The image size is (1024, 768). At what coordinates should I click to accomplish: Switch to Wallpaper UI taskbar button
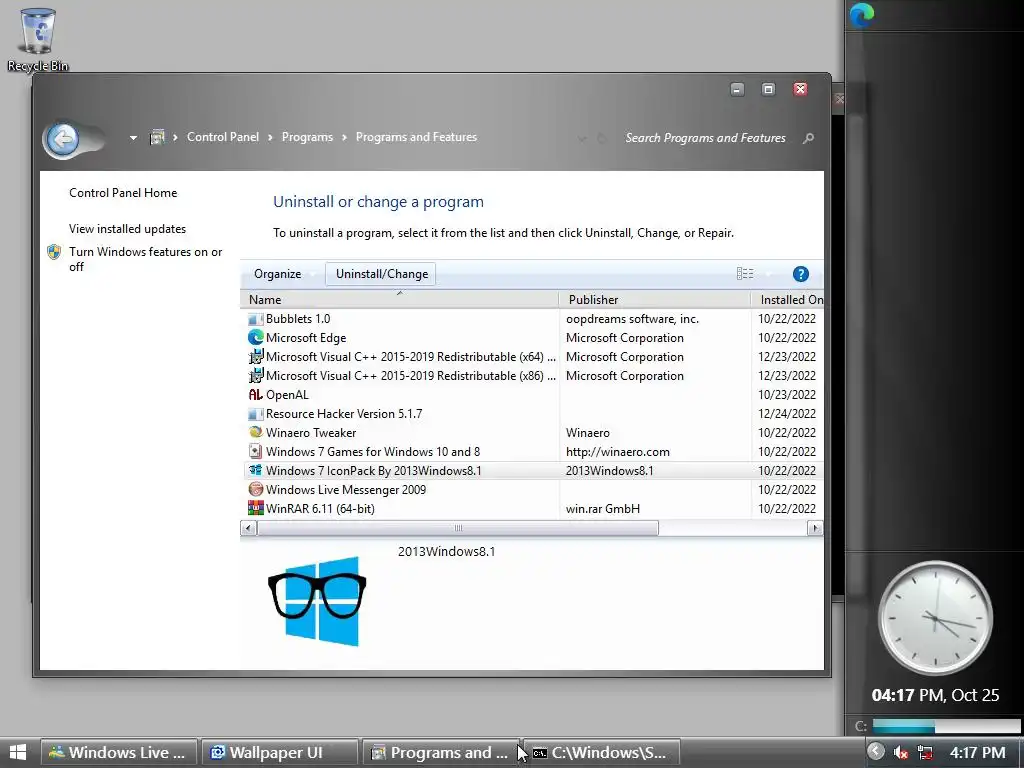[x=279, y=752]
